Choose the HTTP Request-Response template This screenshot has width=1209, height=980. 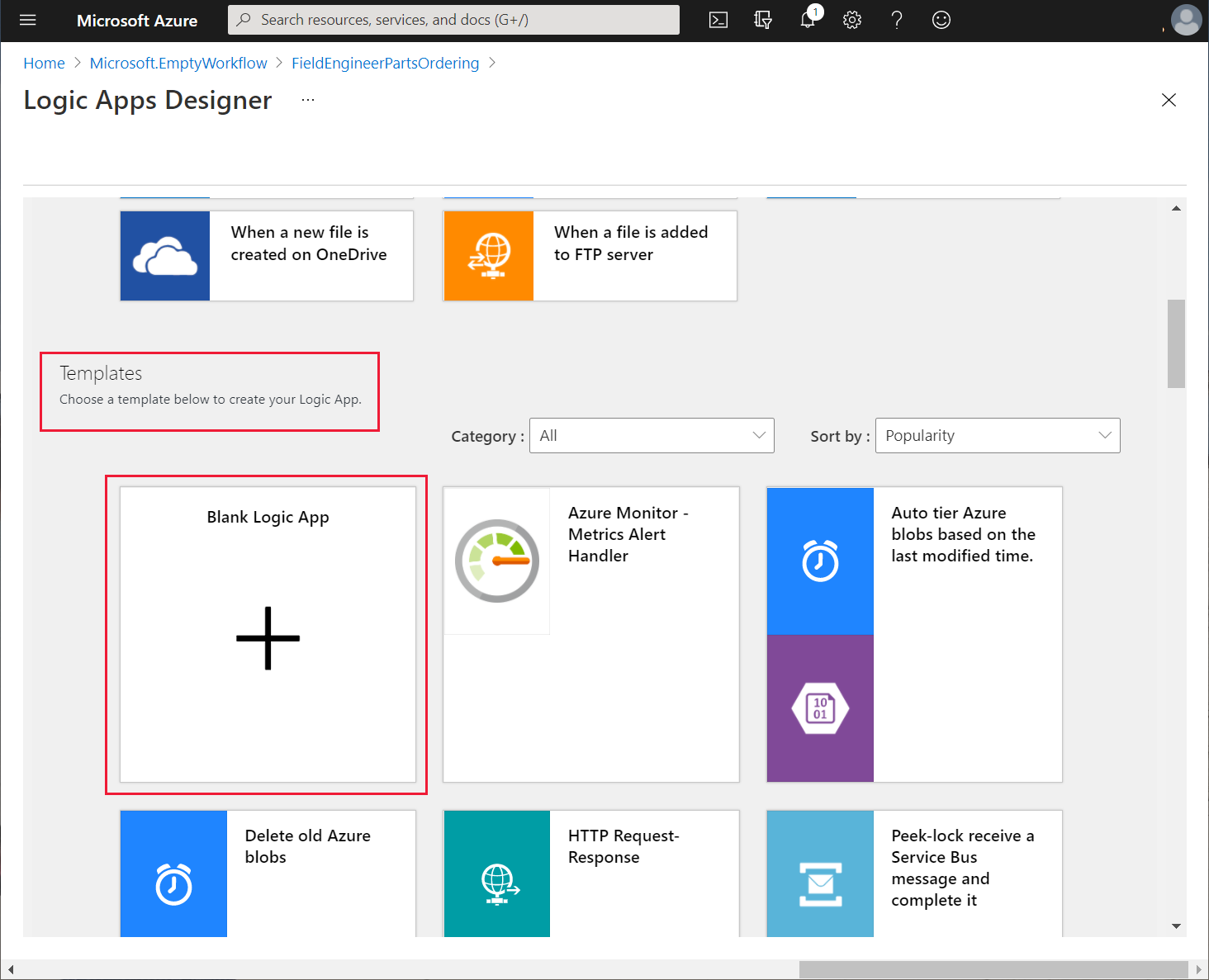click(590, 873)
